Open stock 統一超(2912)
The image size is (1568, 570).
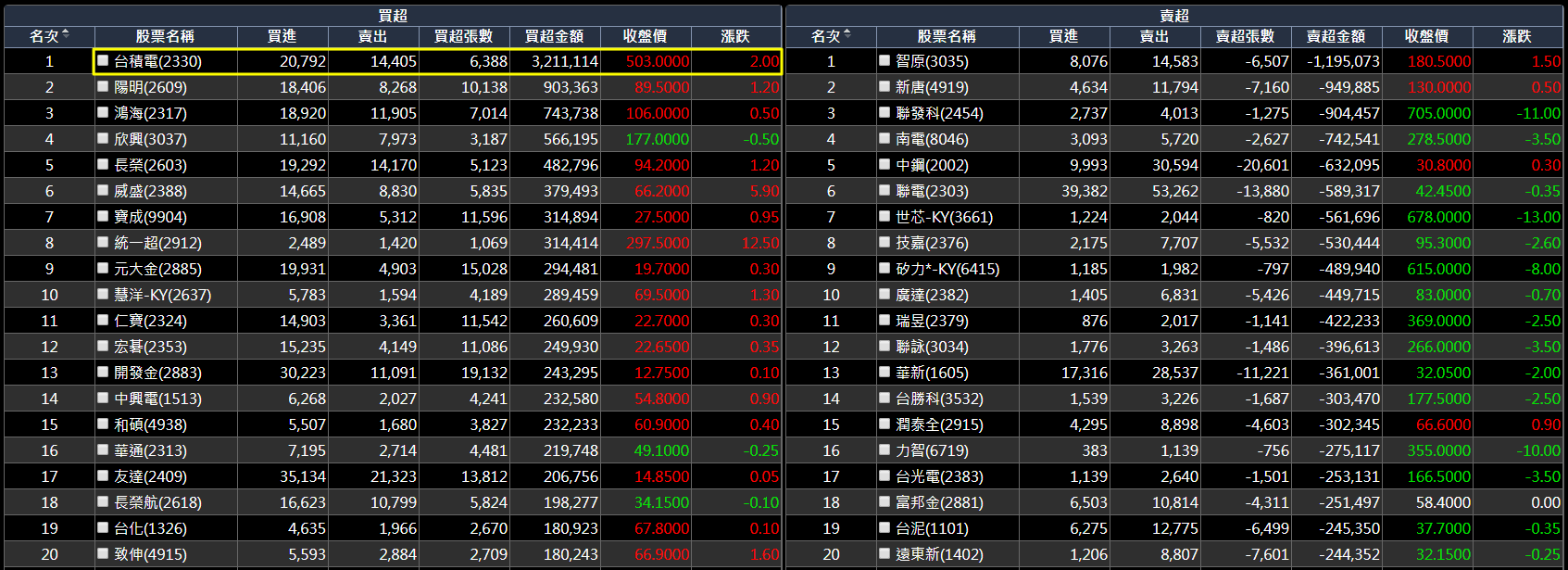pos(157,243)
